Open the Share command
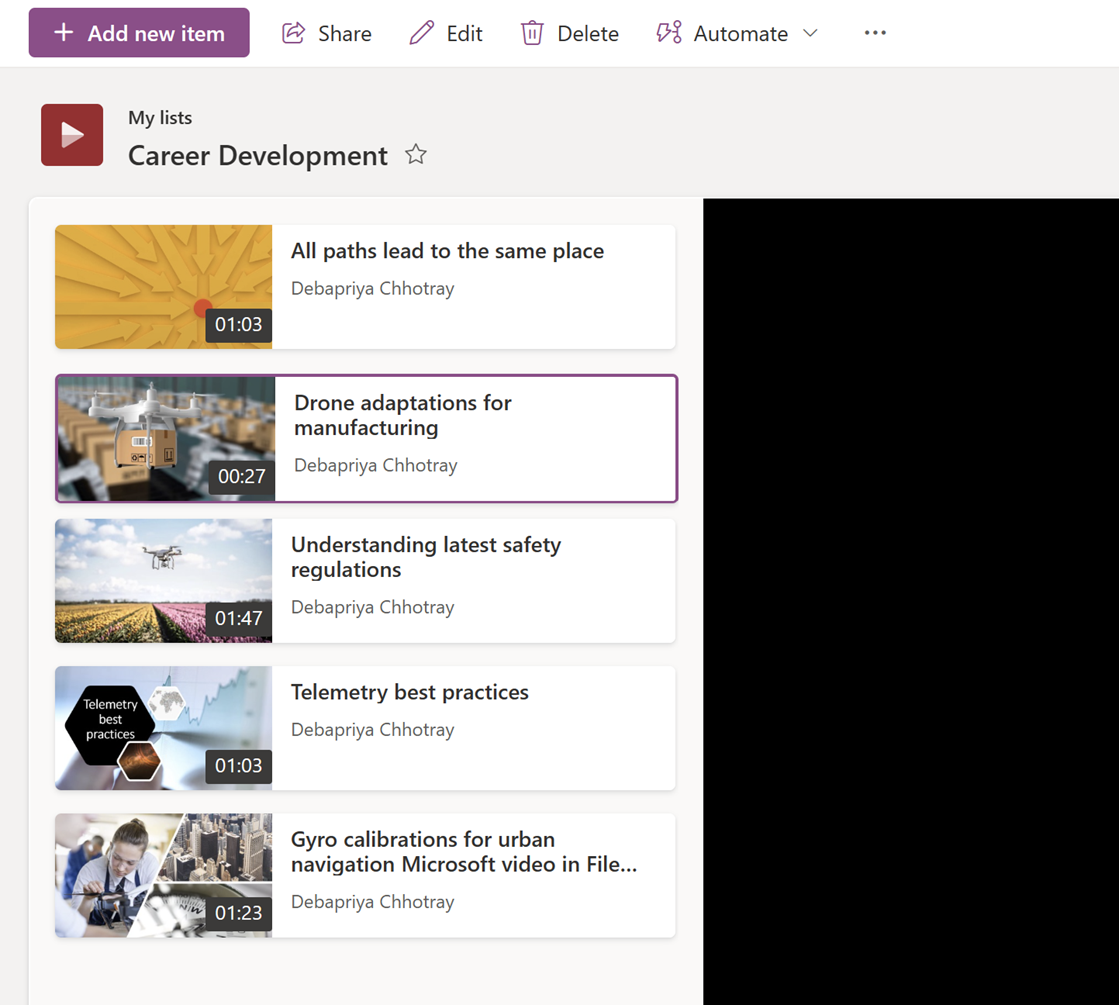This screenshot has height=1005, width=1119. pyautogui.click(x=327, y=34)
